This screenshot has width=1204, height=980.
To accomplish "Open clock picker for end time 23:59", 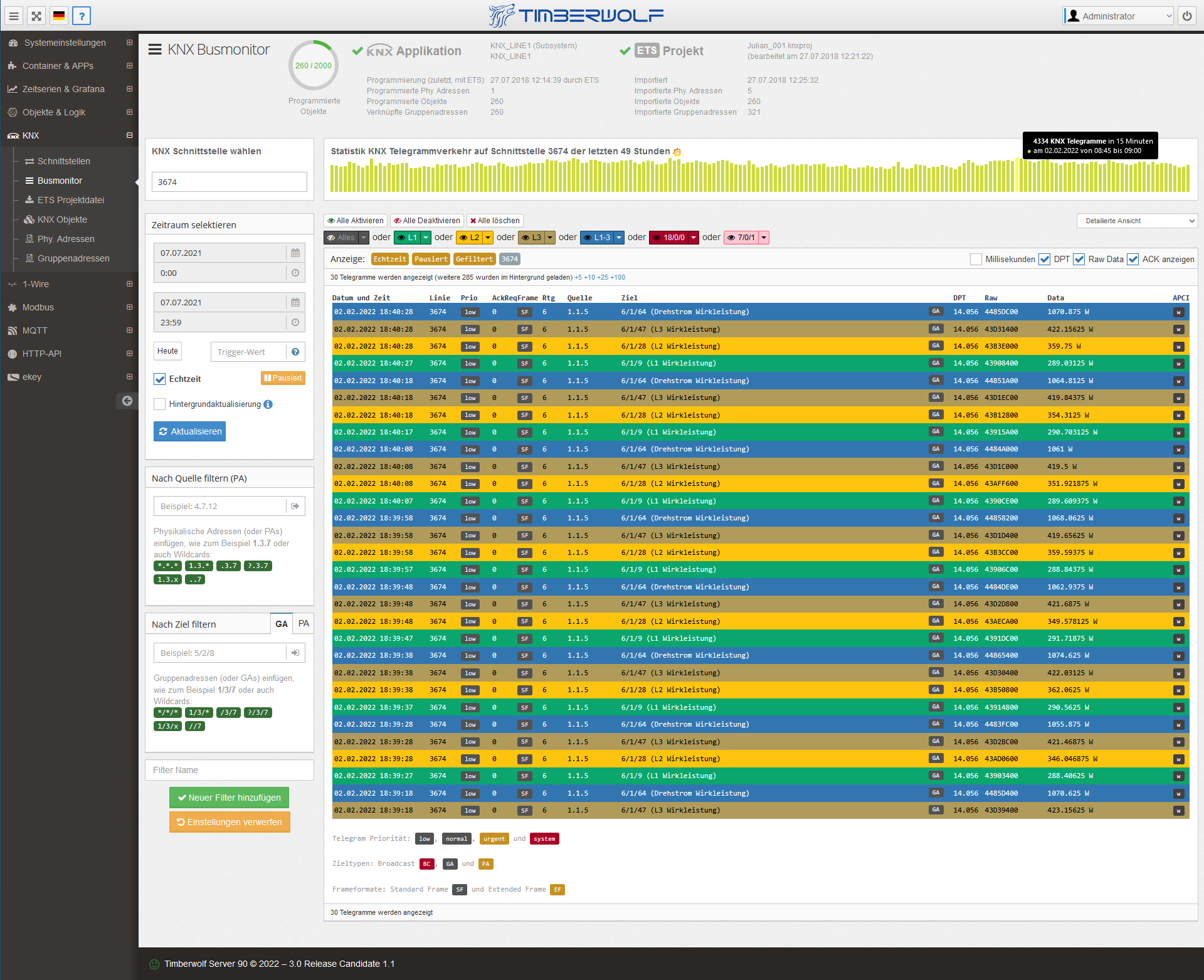I will (295, 322).
